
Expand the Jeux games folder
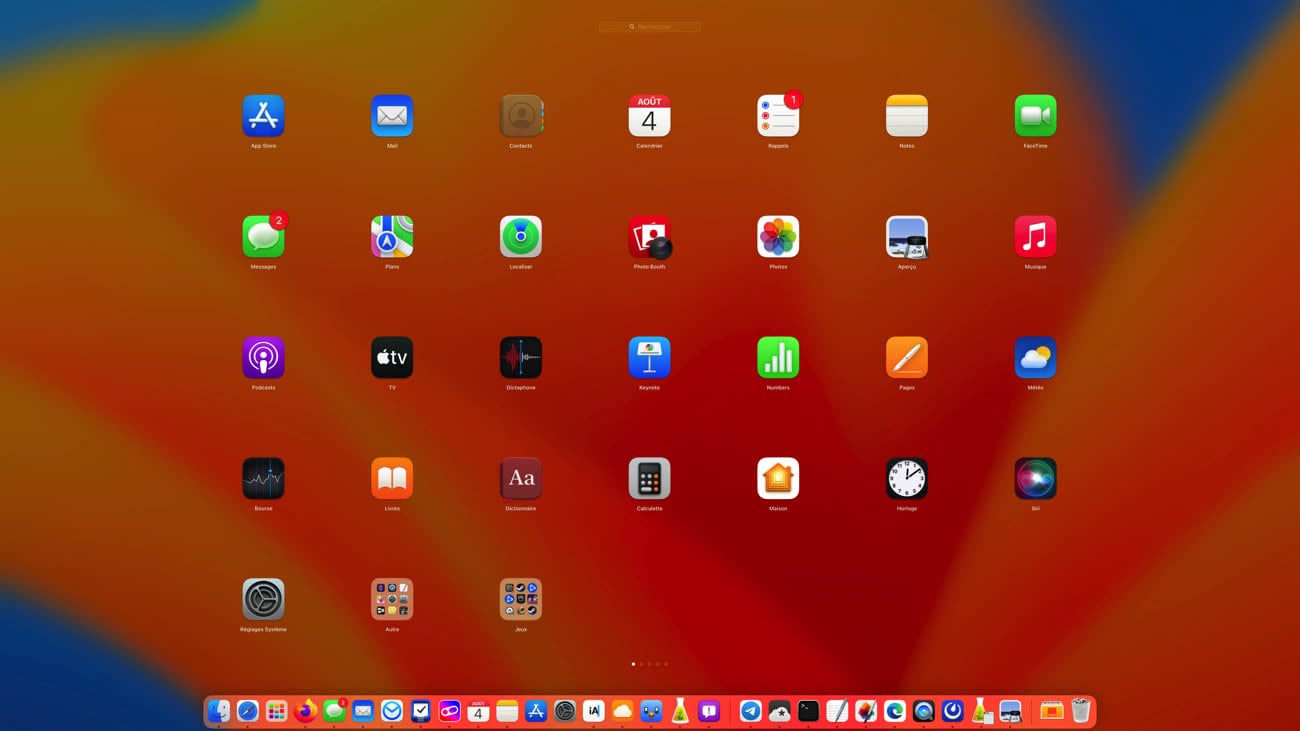(520, 600)
